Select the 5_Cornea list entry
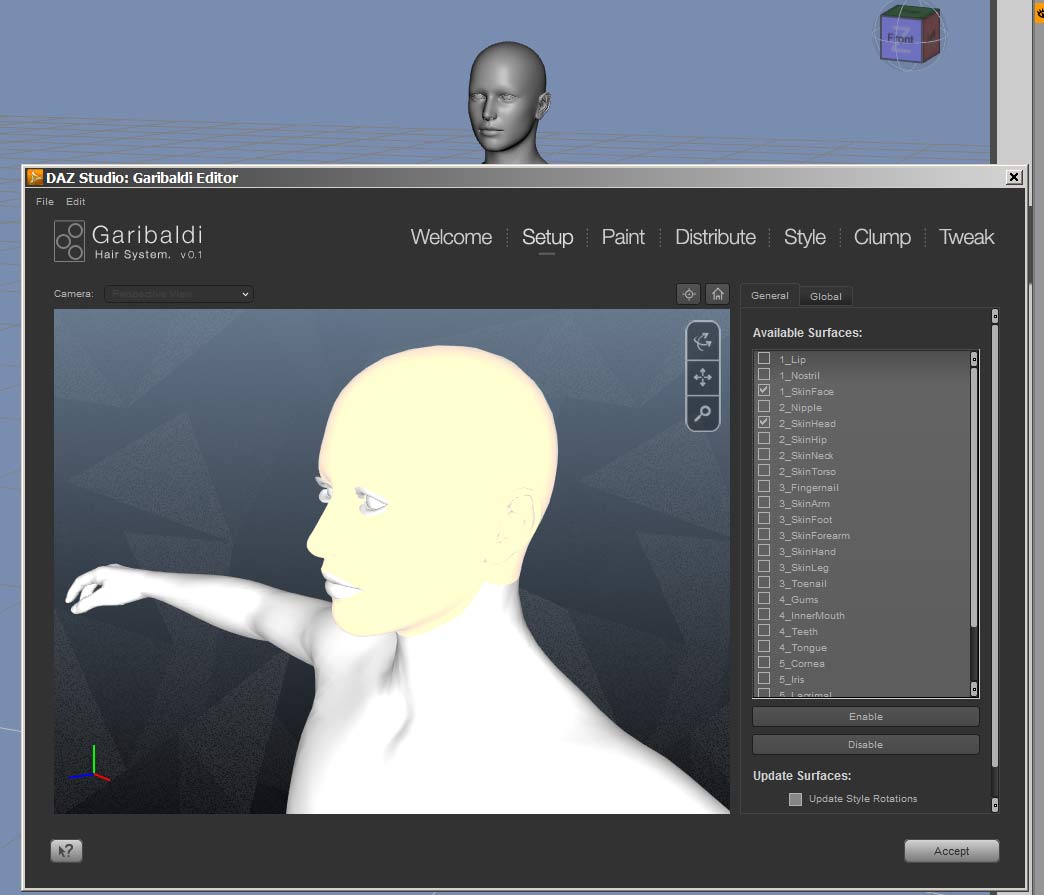 (802, 663)
